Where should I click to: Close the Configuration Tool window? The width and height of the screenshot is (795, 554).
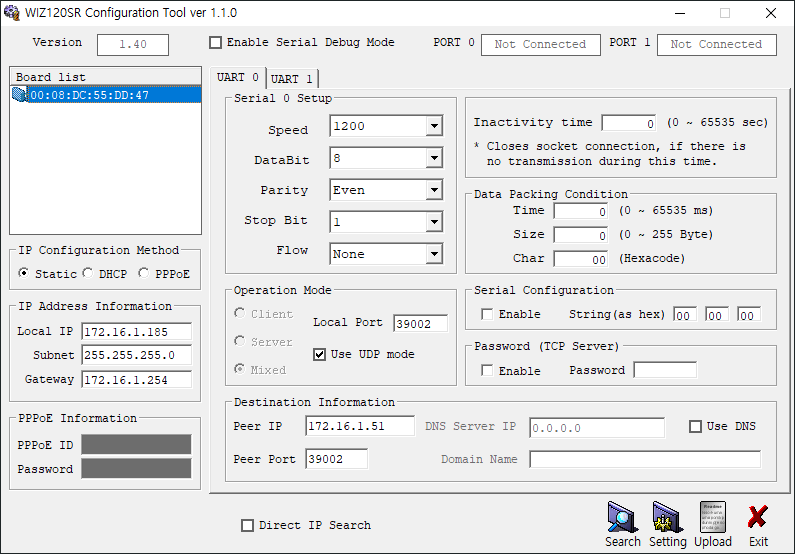pos(771,13)
